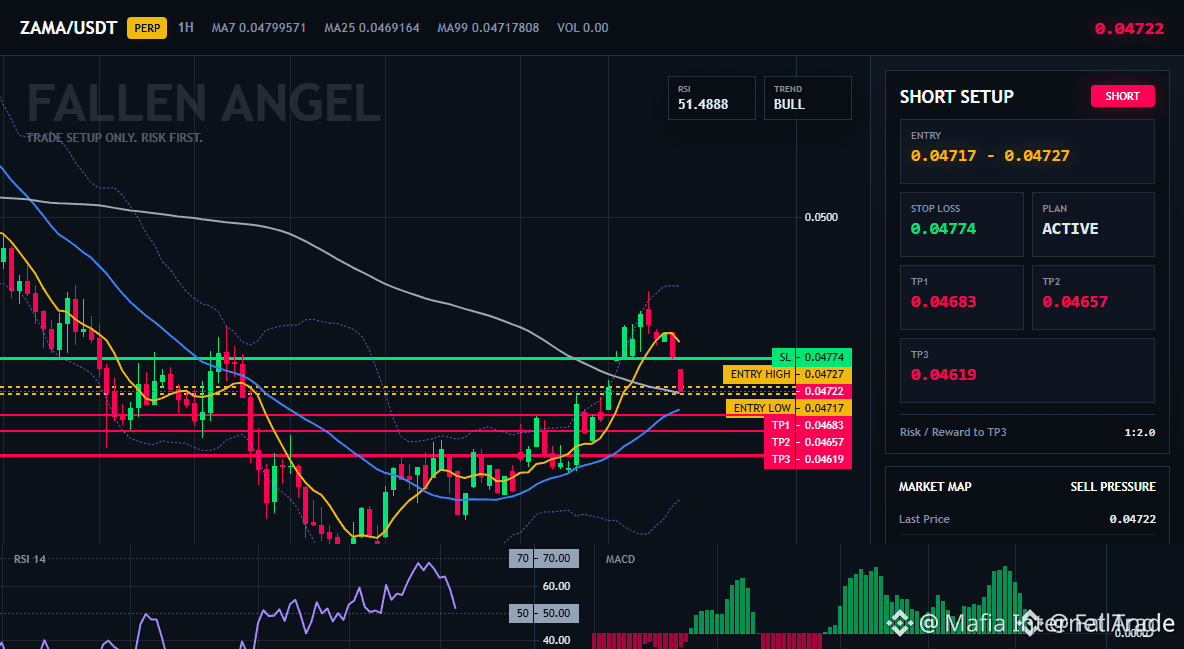Click the Risk / Reward to TP3 label
Screen dimensions: 1184x649
[x=953, y=432]
